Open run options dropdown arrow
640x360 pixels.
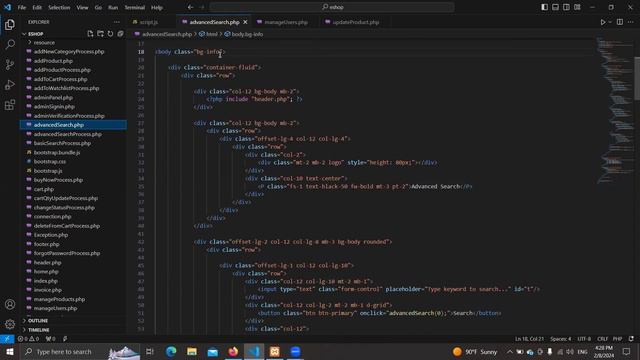[x=610, y=22]
